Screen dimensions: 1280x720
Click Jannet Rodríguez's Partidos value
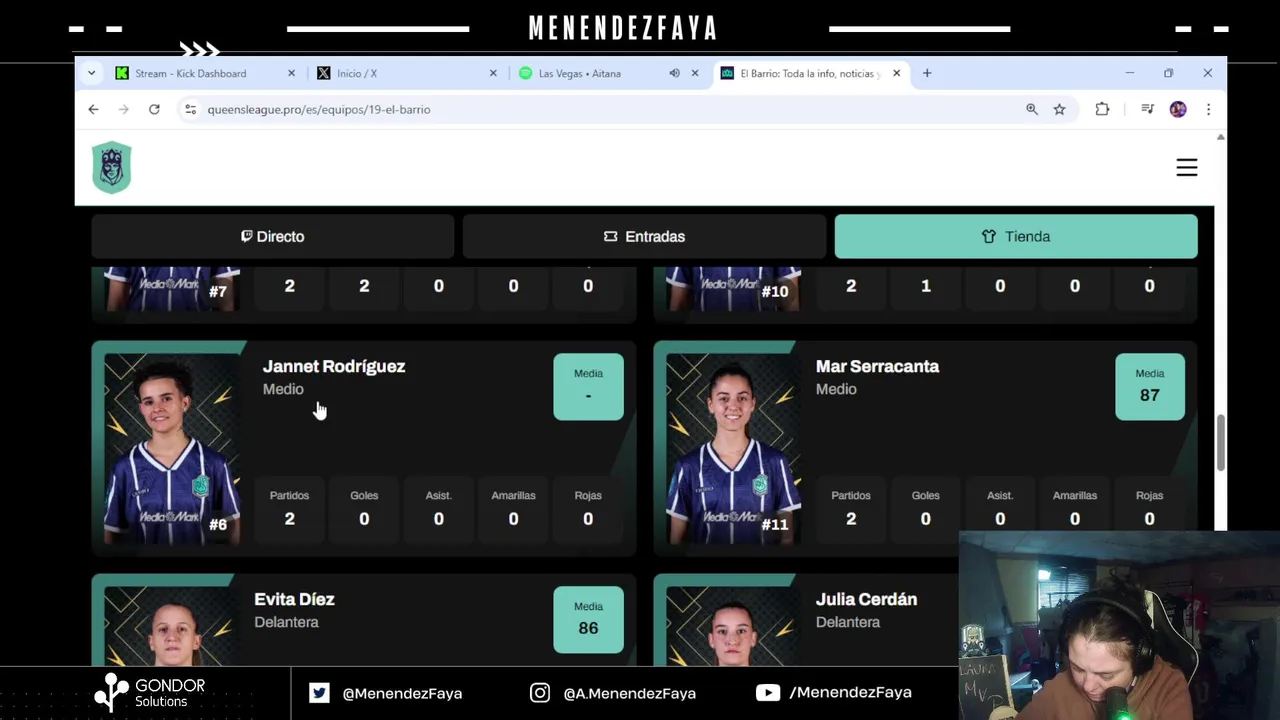coord(289,519)
